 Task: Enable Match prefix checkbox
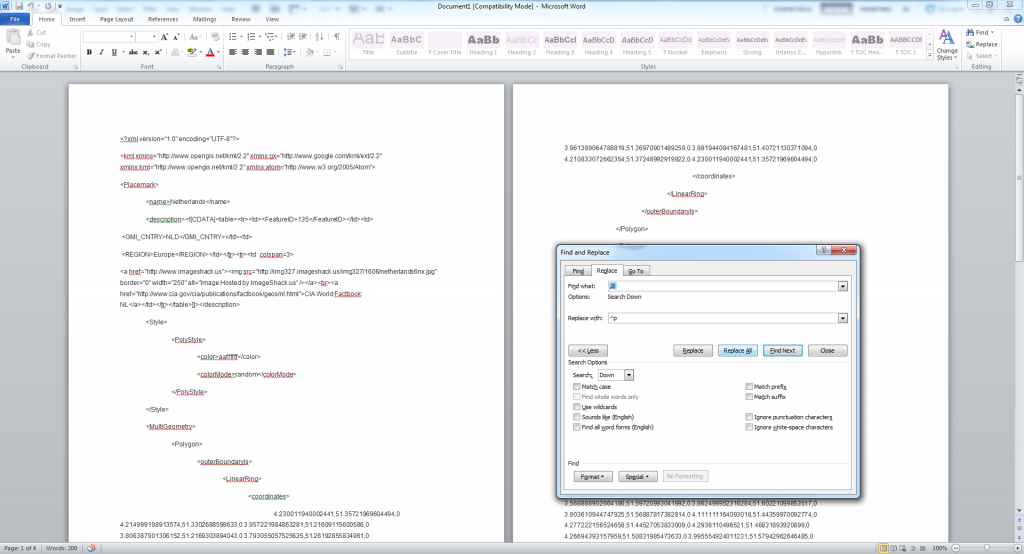coord(749,387)
